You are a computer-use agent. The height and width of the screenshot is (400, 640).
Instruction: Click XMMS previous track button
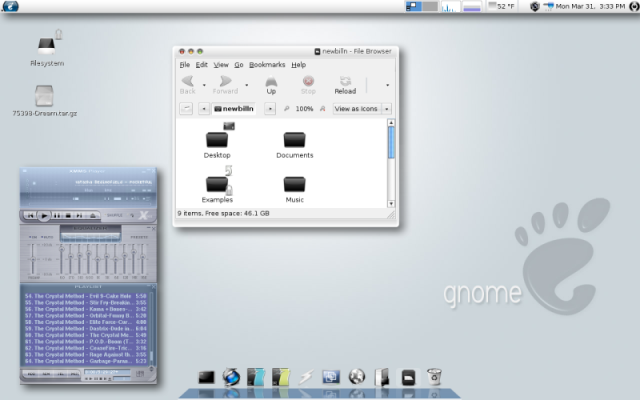coord(30,216)
